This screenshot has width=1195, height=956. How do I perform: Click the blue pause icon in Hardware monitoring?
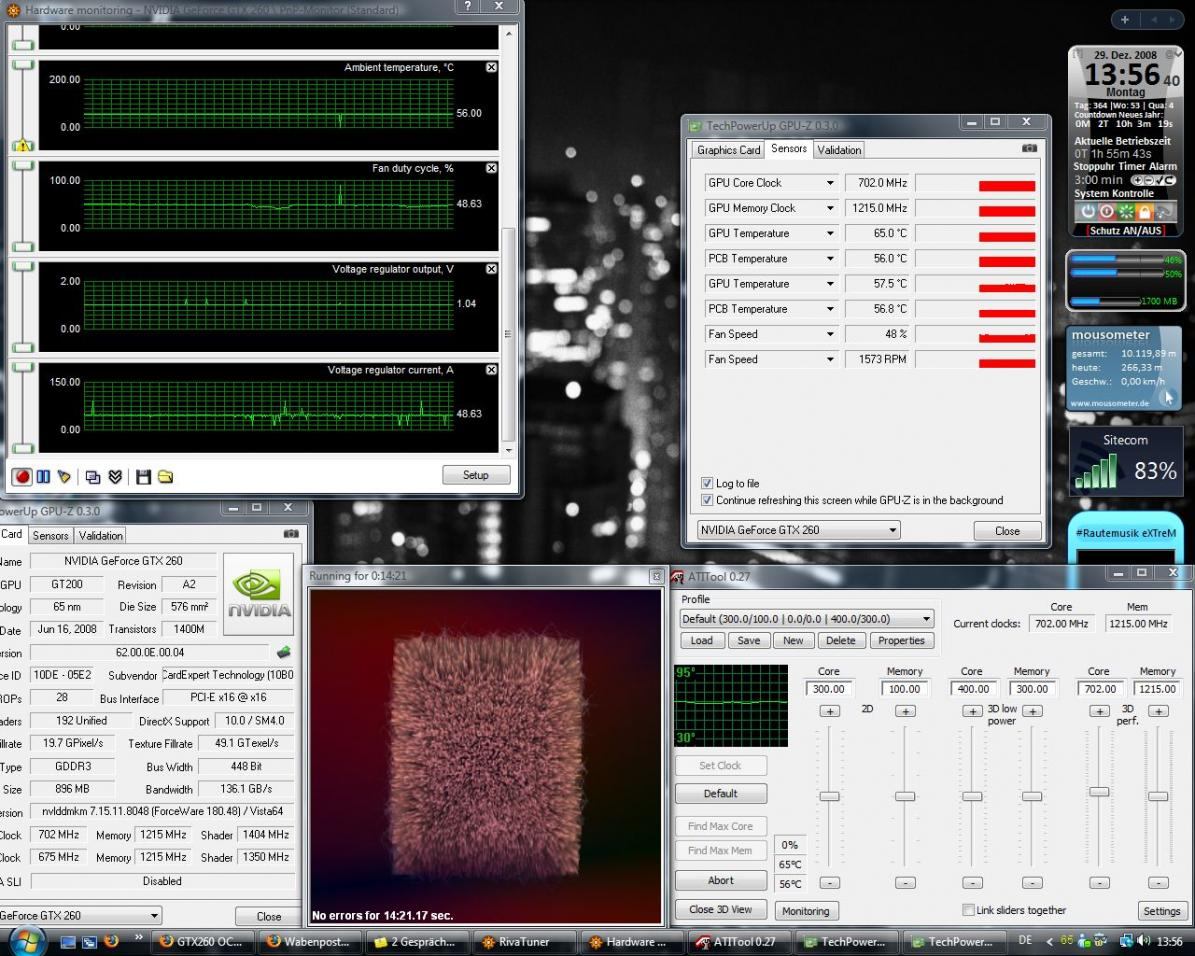tap(43, 476)
